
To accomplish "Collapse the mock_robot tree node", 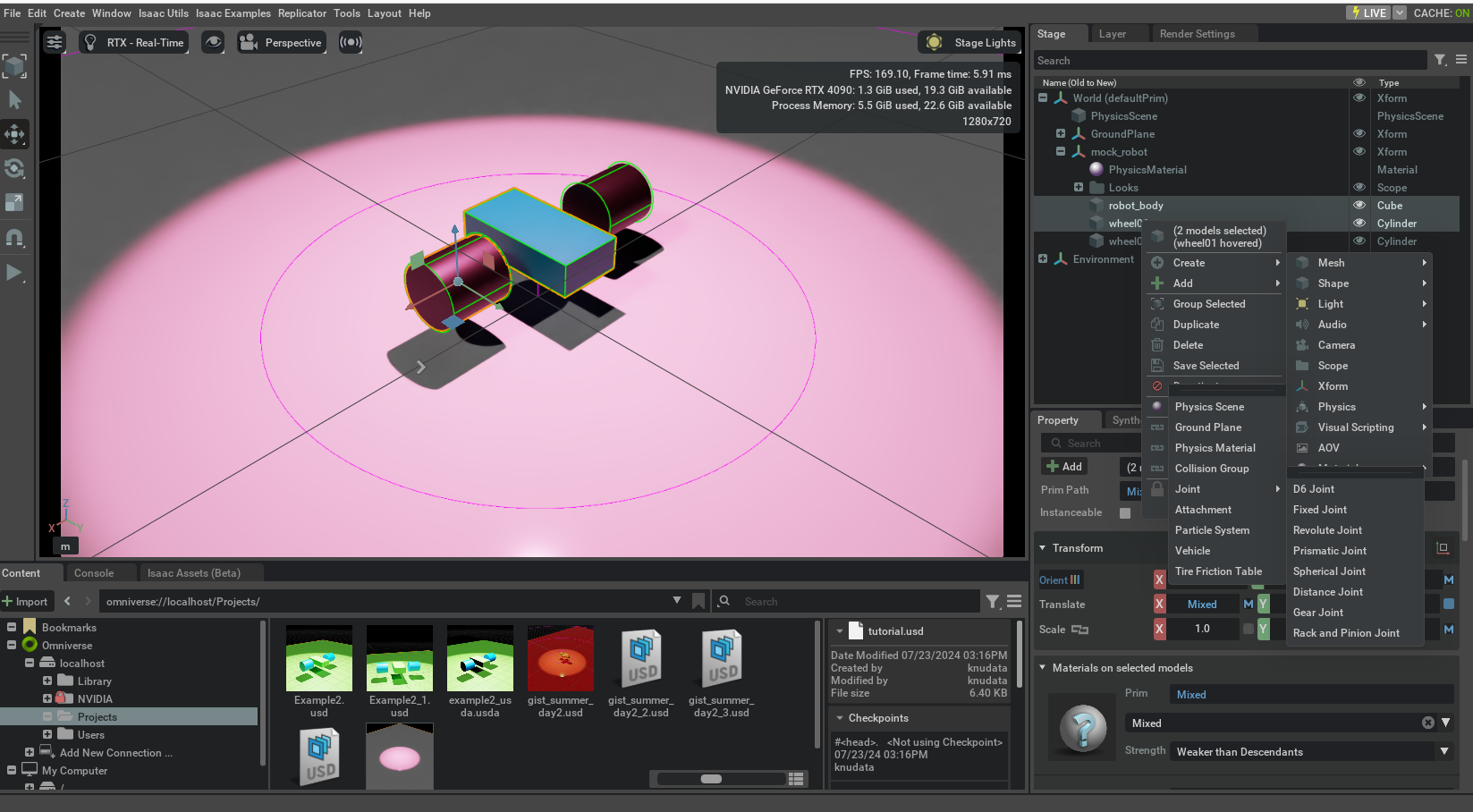I will (1061, 151).
